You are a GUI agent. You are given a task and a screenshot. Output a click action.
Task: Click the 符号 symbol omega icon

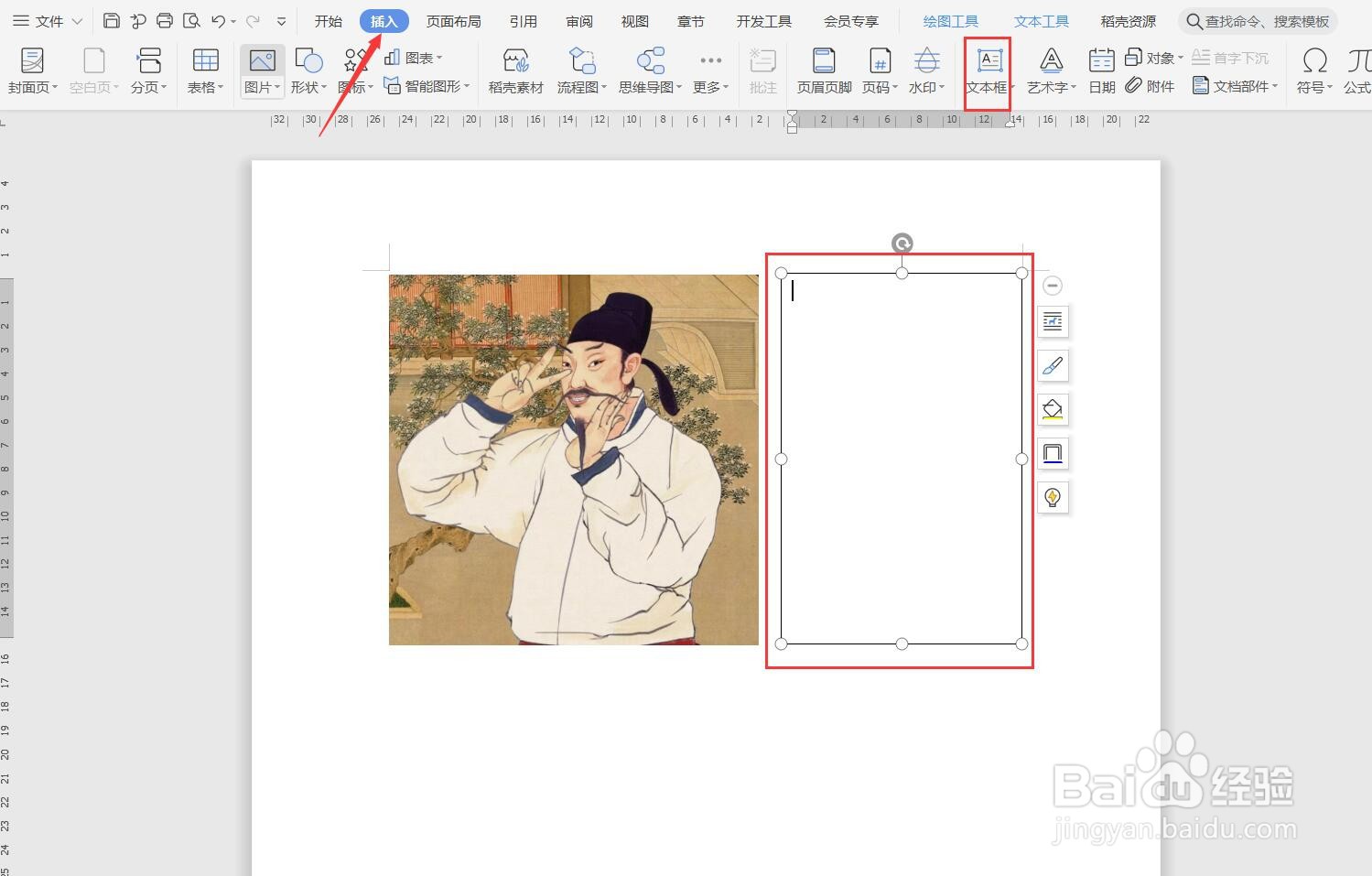coord(1314,61)
